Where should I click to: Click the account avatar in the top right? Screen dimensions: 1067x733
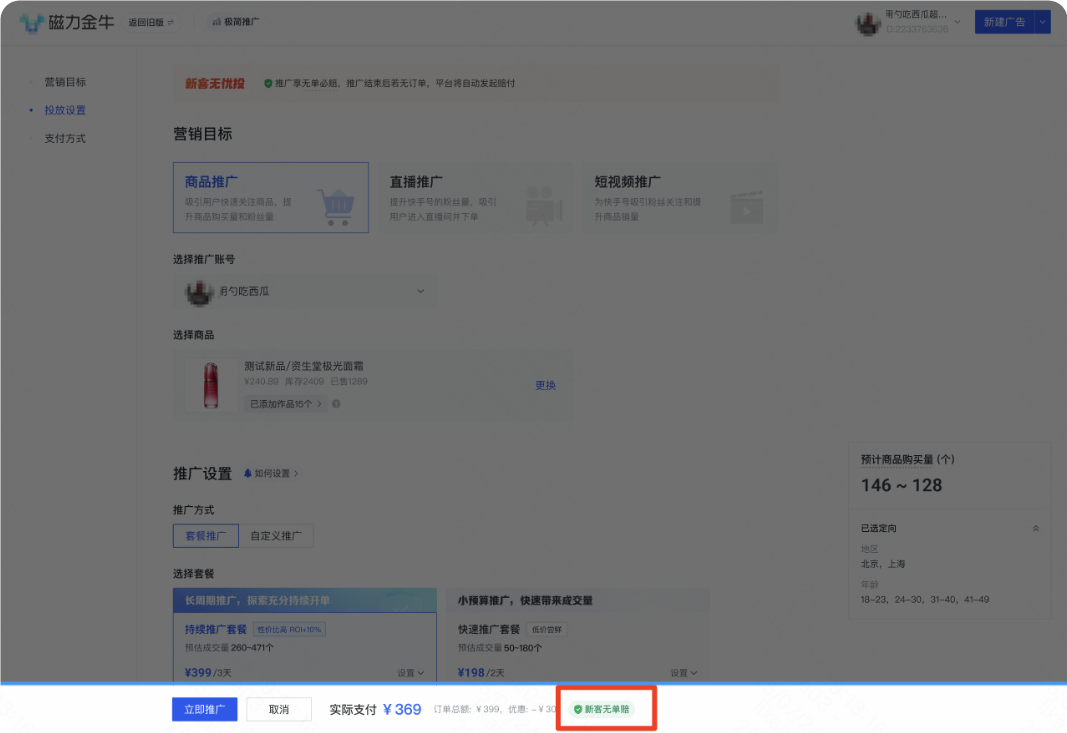866,22
